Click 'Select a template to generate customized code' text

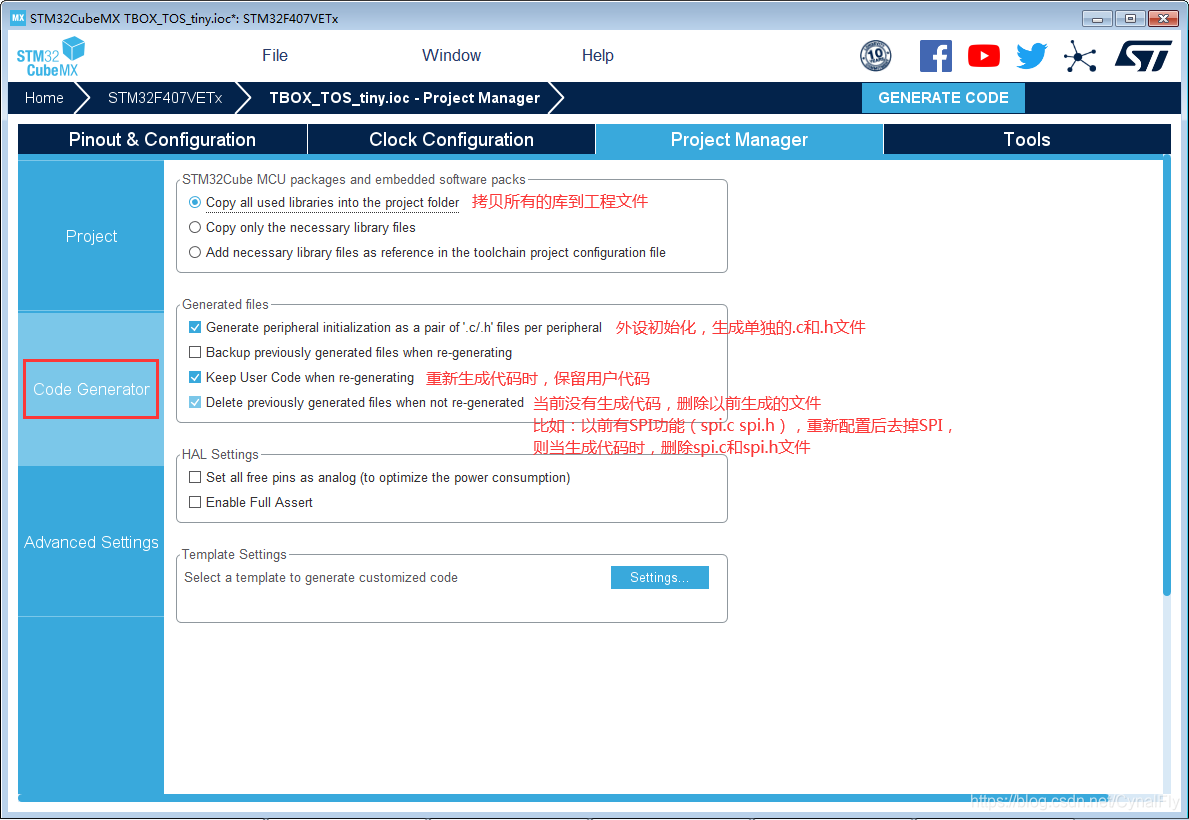pos(321,578)
